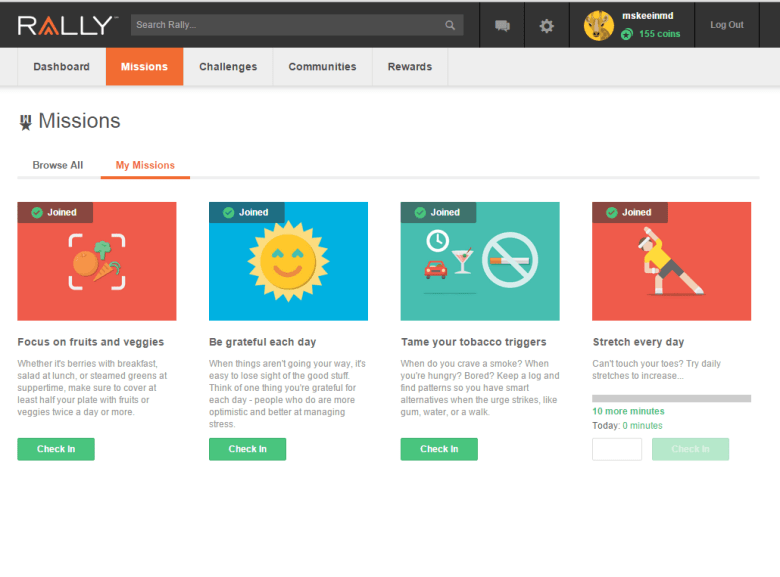
Task: Click the Log Out link
Action: (x=727, y=25)
